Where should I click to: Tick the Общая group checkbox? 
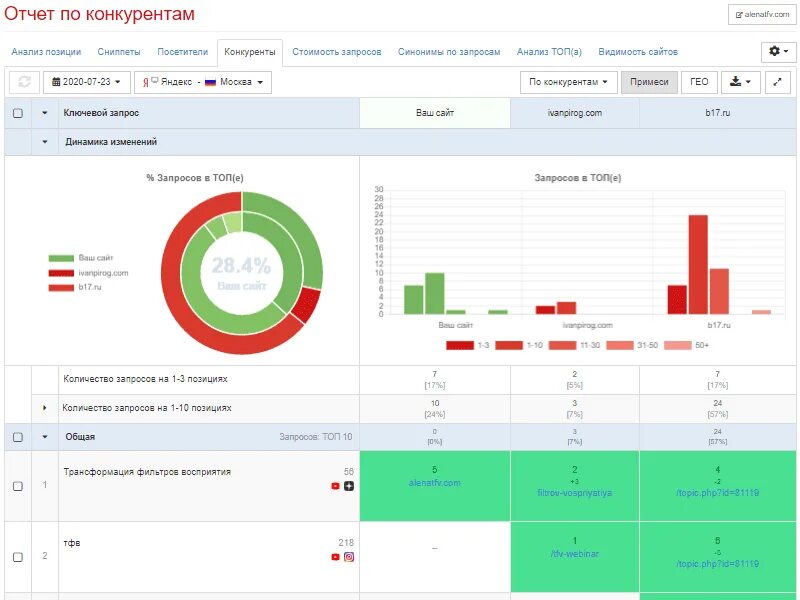(x=18, y=437)
